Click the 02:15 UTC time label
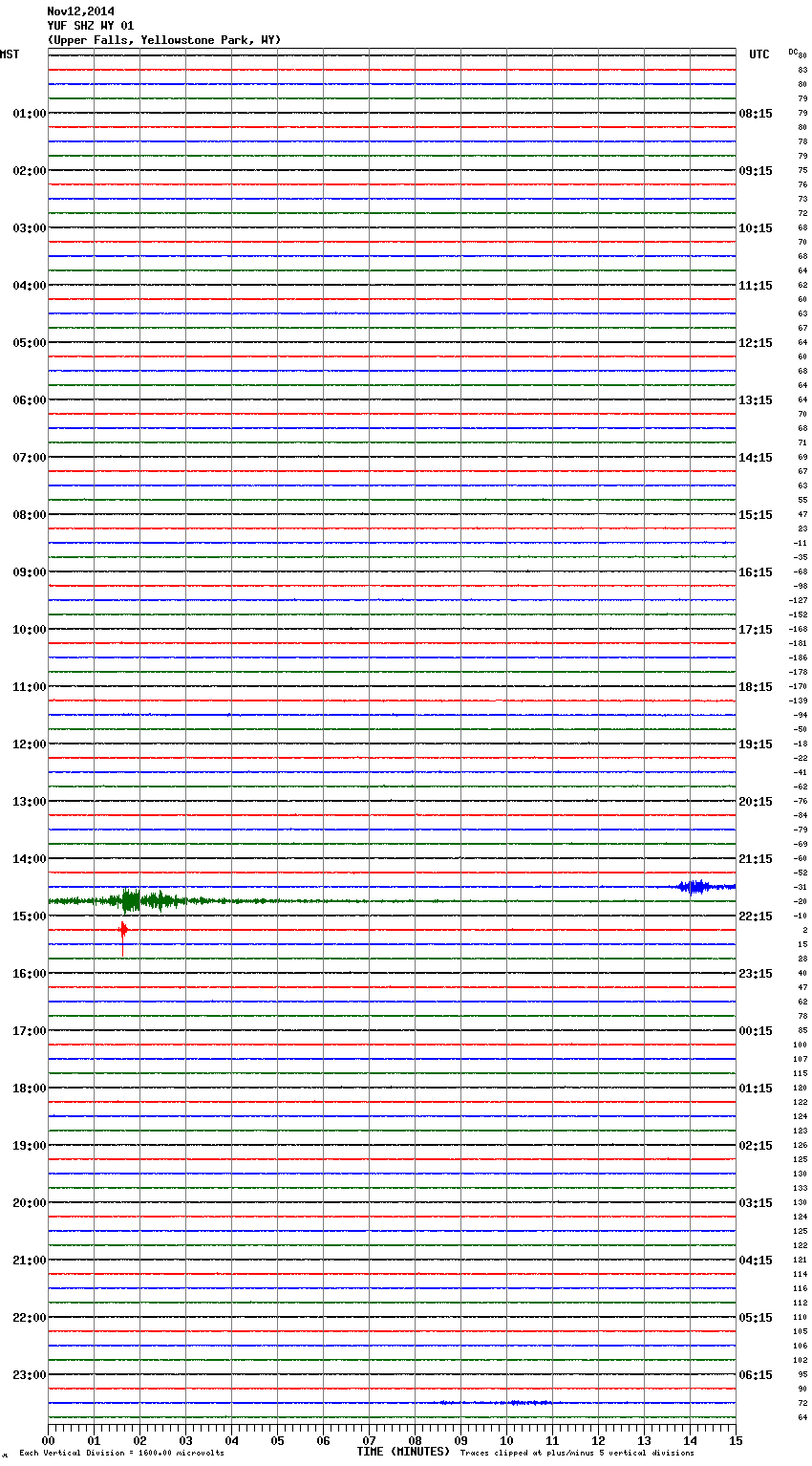The height and width of the screenshot is (1466, 812). 756,1146
